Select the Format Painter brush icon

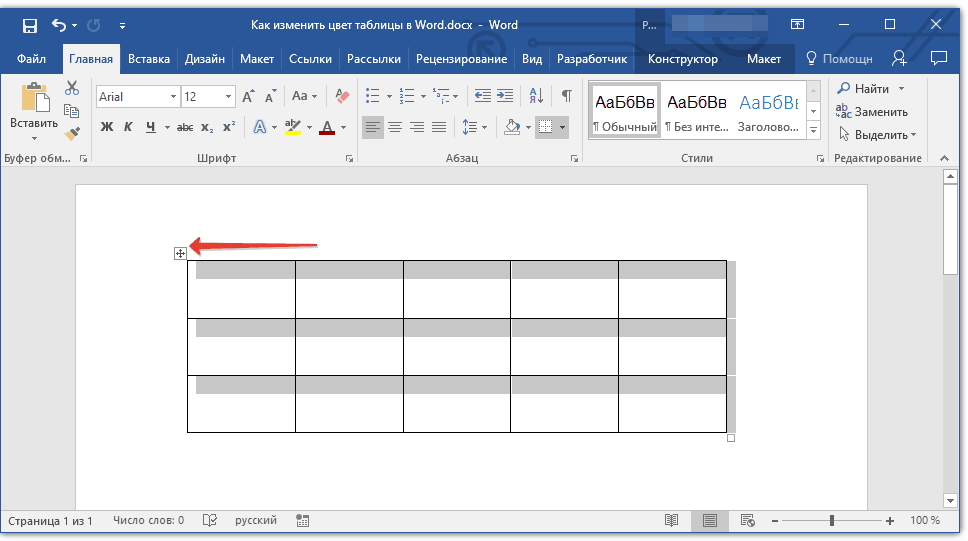point(72,133)
